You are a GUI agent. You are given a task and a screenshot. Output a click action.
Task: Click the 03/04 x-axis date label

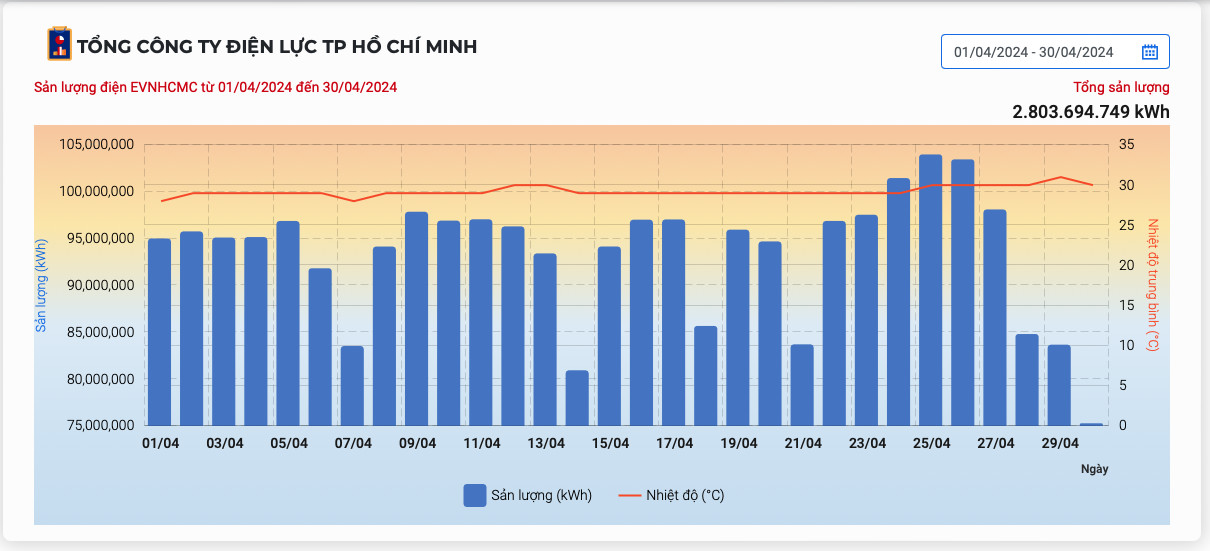224,443
